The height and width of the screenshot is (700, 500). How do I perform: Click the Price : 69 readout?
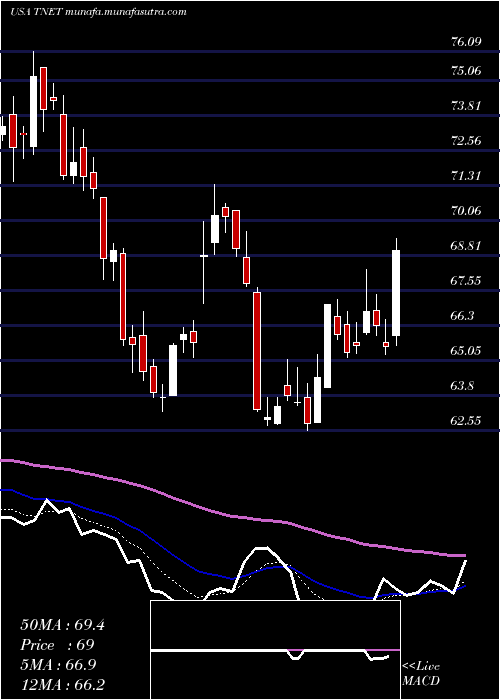coord(58,645)
